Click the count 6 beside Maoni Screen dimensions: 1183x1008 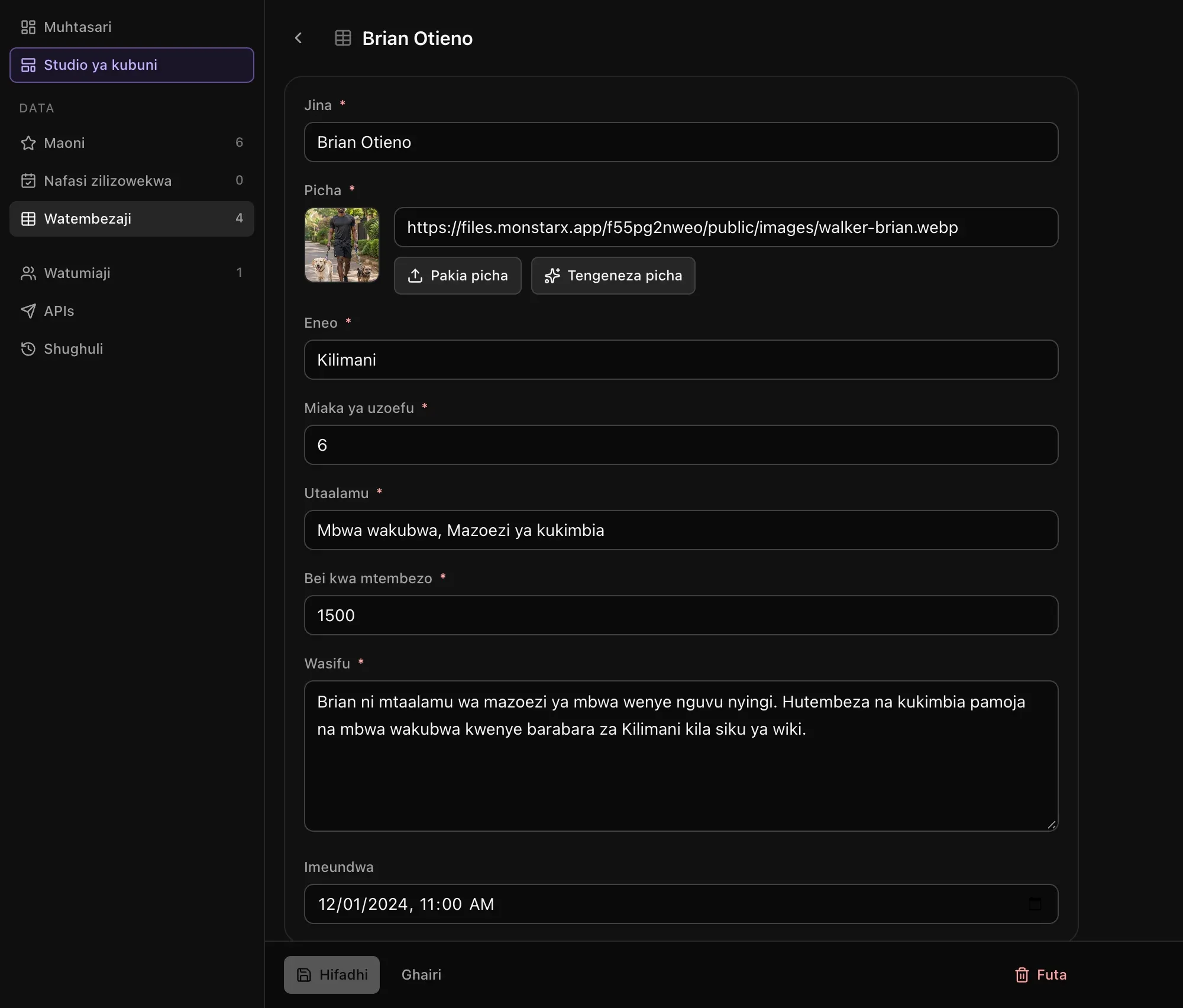(x=239, y=143)
